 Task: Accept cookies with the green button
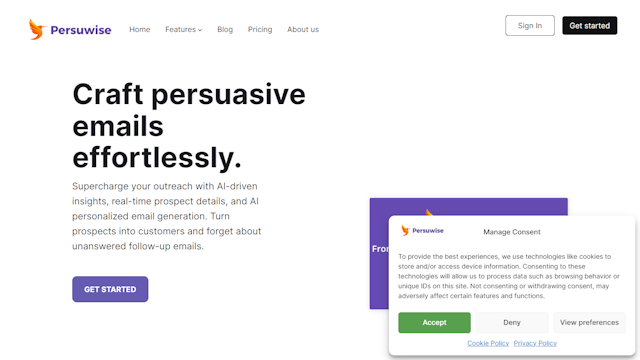coord(434,322)
